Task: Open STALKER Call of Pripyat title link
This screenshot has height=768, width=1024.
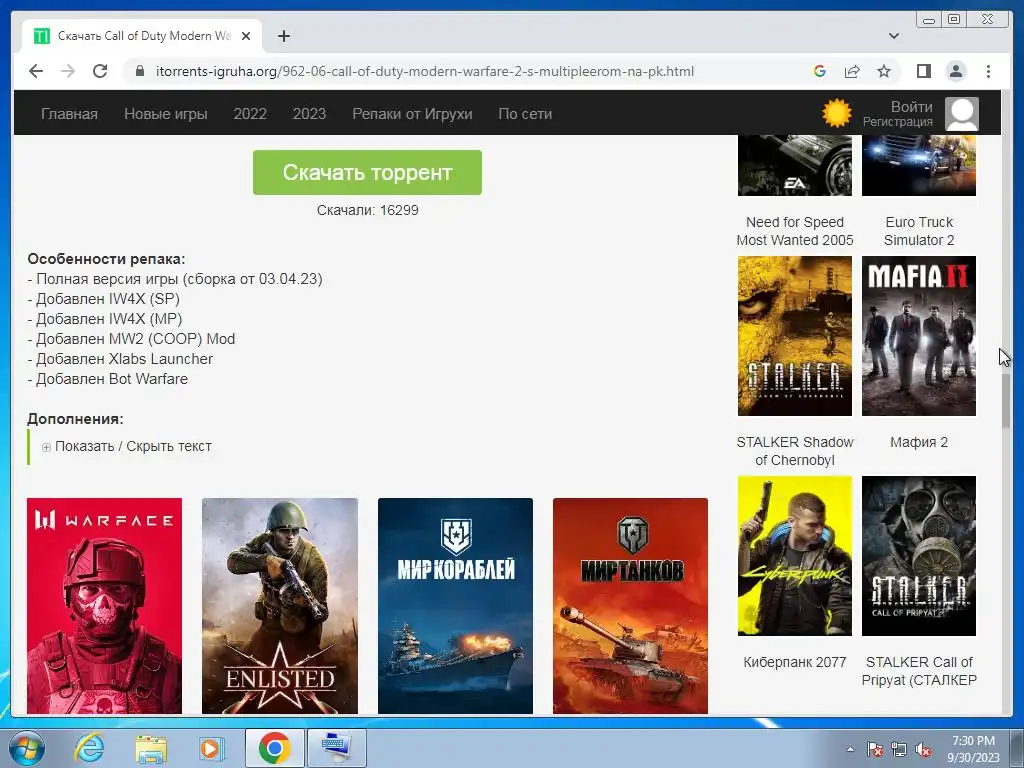Action: [x=919, y=671]
